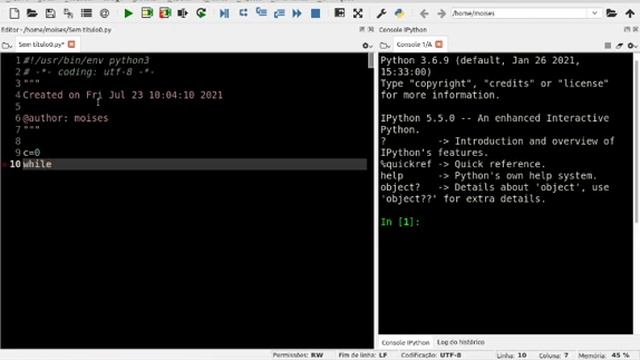The height and width of the screenshot is (360, 640).
Task: Open the file list icon
Action: click(x=86, y=13)
